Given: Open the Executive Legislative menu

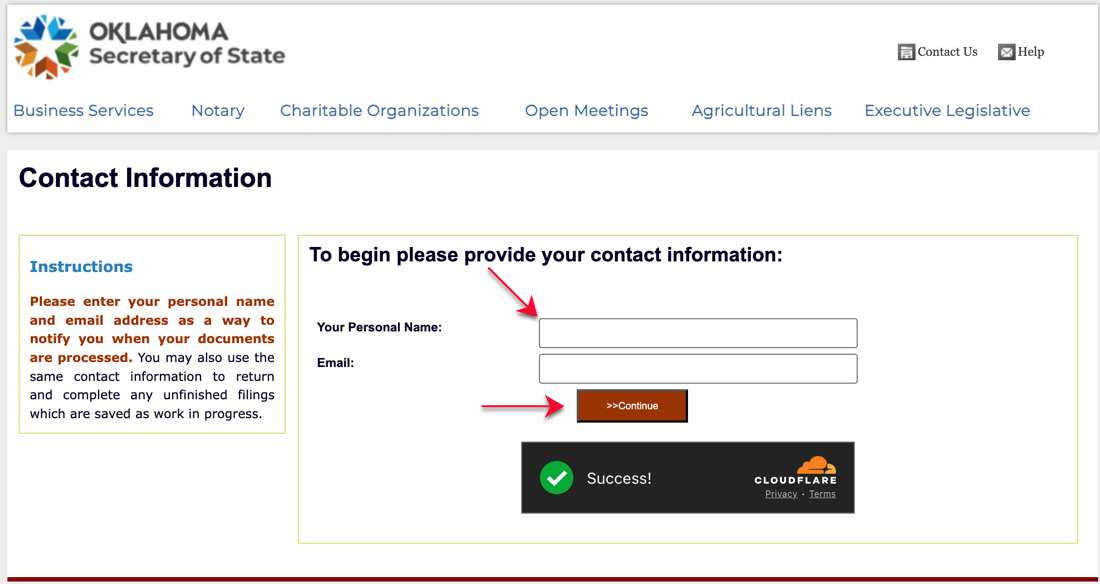Looking at the screenshot, I should point(947,111).
